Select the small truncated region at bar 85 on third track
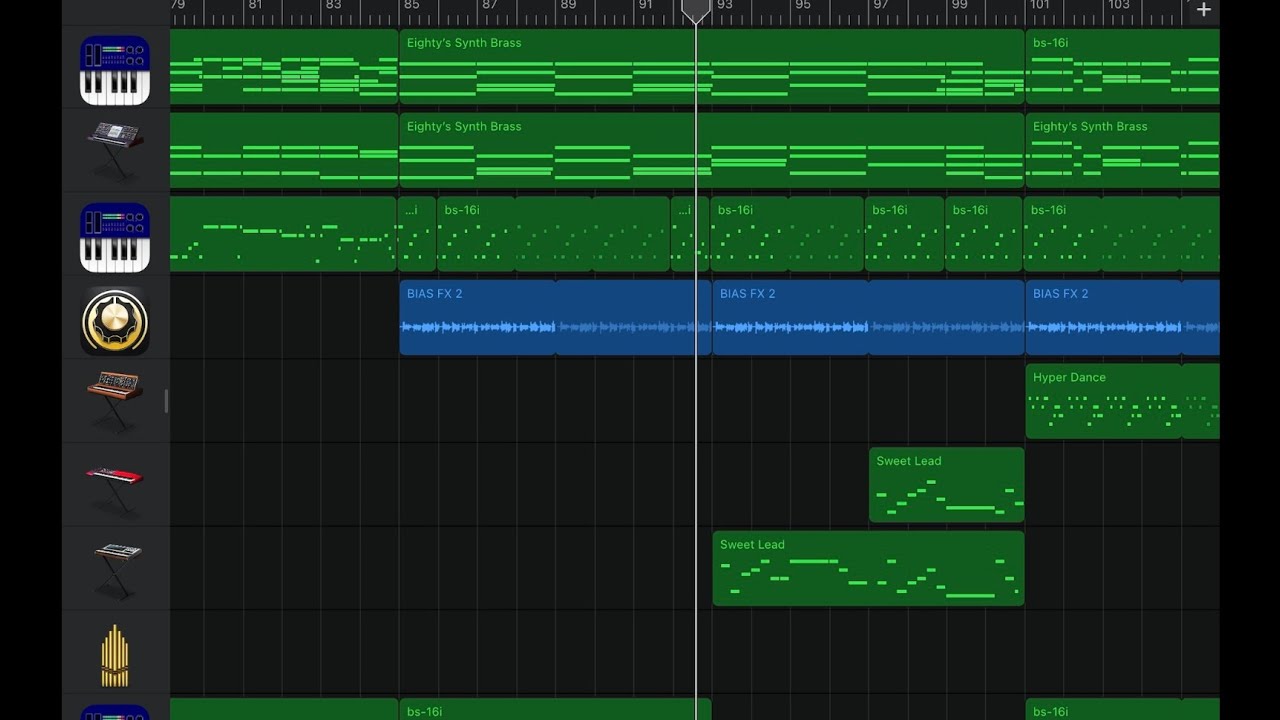Viewport: 1280px width, 720px height. pos(417,234)
